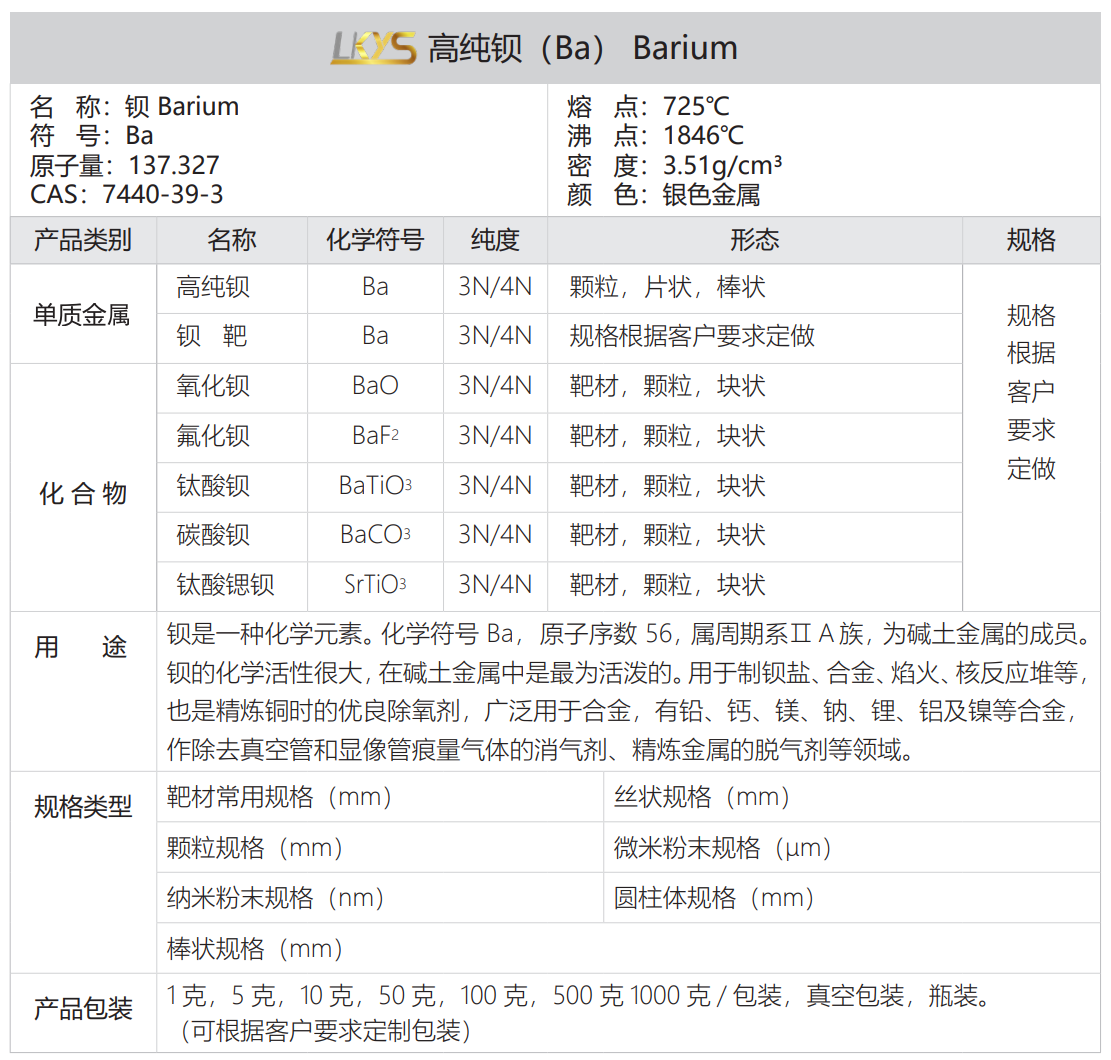Click the 原子量 137.327 line
This screenshot has width=1111, height=1060.
(125, 165)
